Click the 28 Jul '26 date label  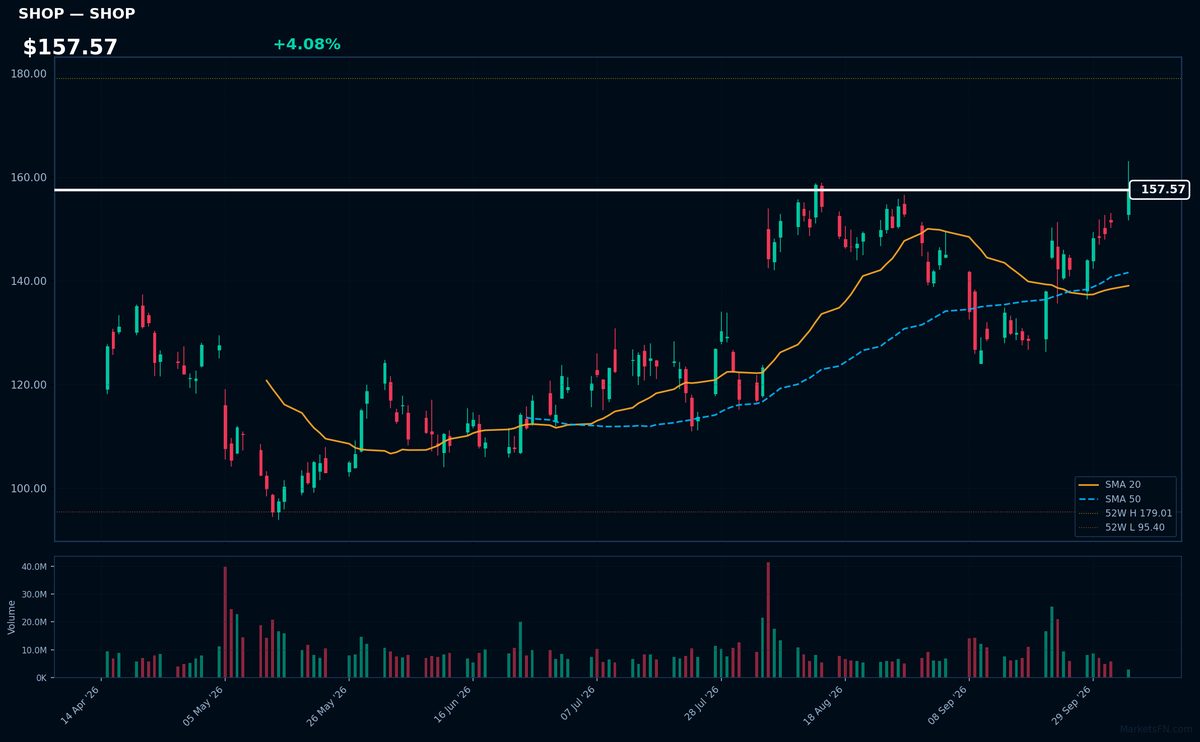(x=702, y=704)
